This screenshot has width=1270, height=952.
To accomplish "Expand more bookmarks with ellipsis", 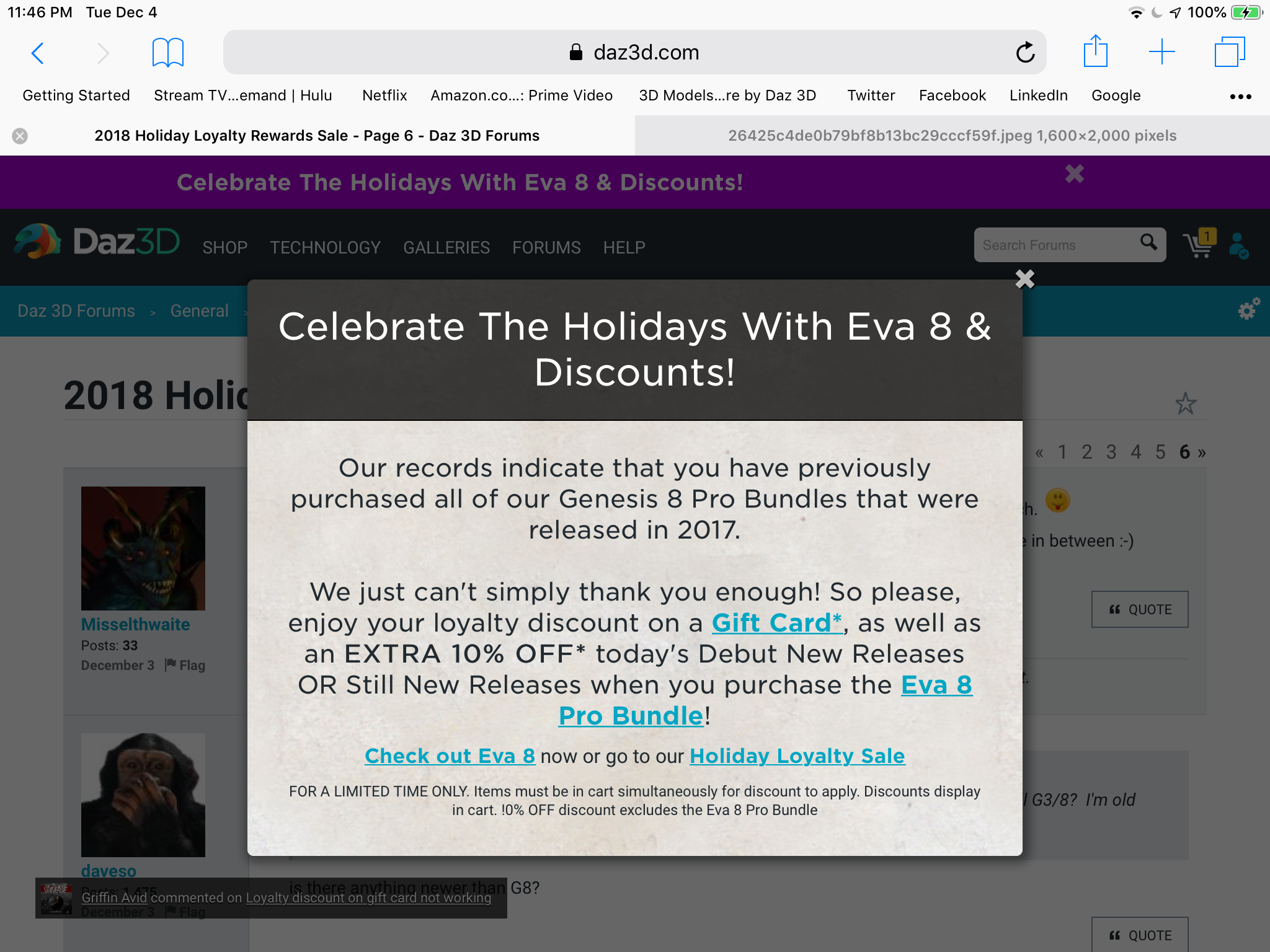I will point(1240,96).
